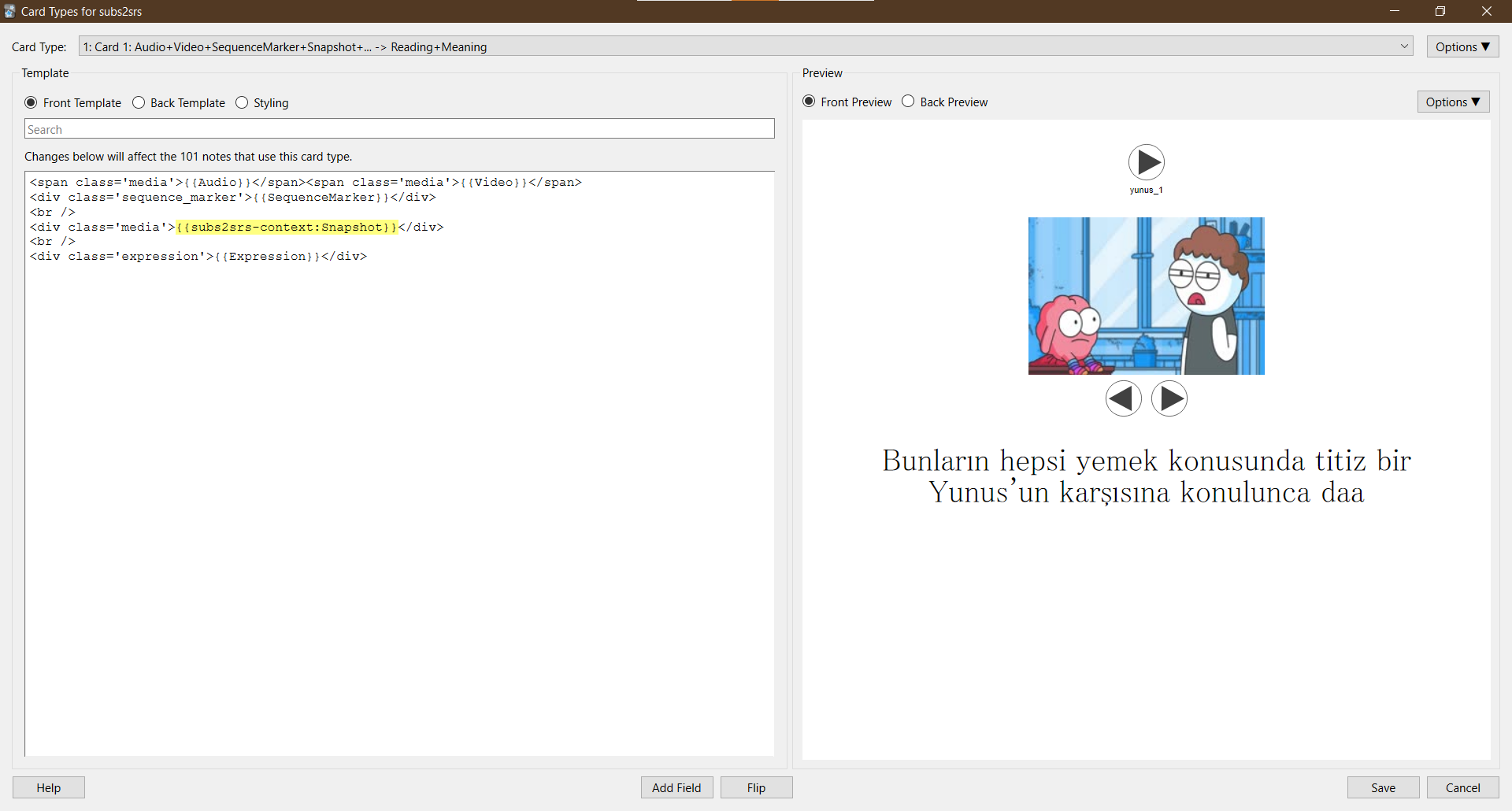Close the Card Types window
This screenshot has height=811, width=1512.
click(x=1486, y=11)
